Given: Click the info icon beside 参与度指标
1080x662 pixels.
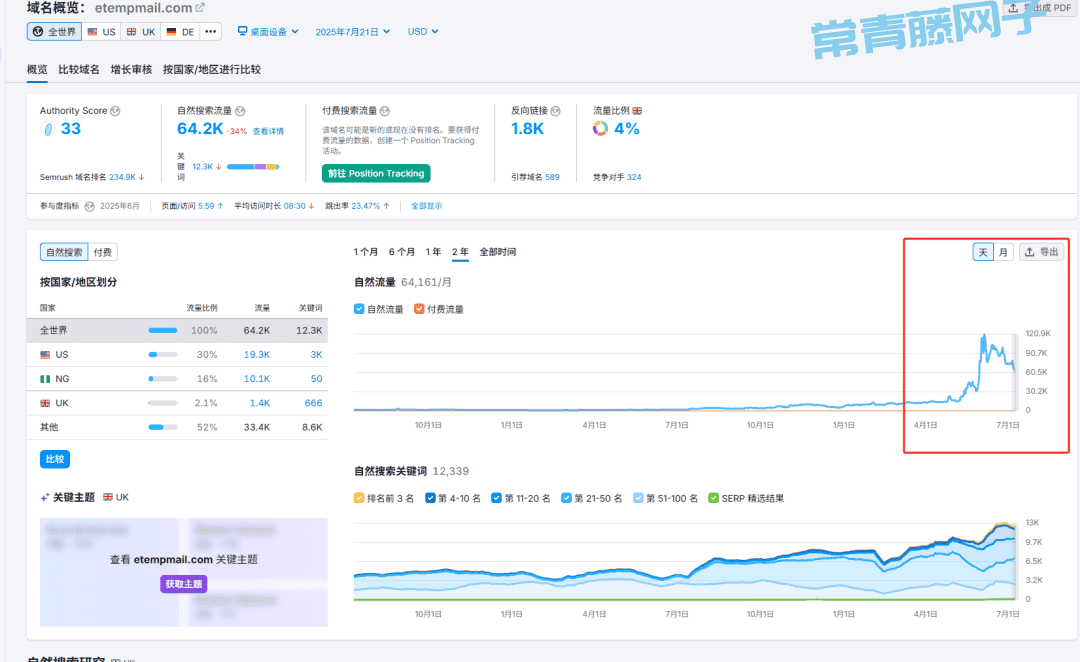Looking at the screenshot, I should 90,206.
